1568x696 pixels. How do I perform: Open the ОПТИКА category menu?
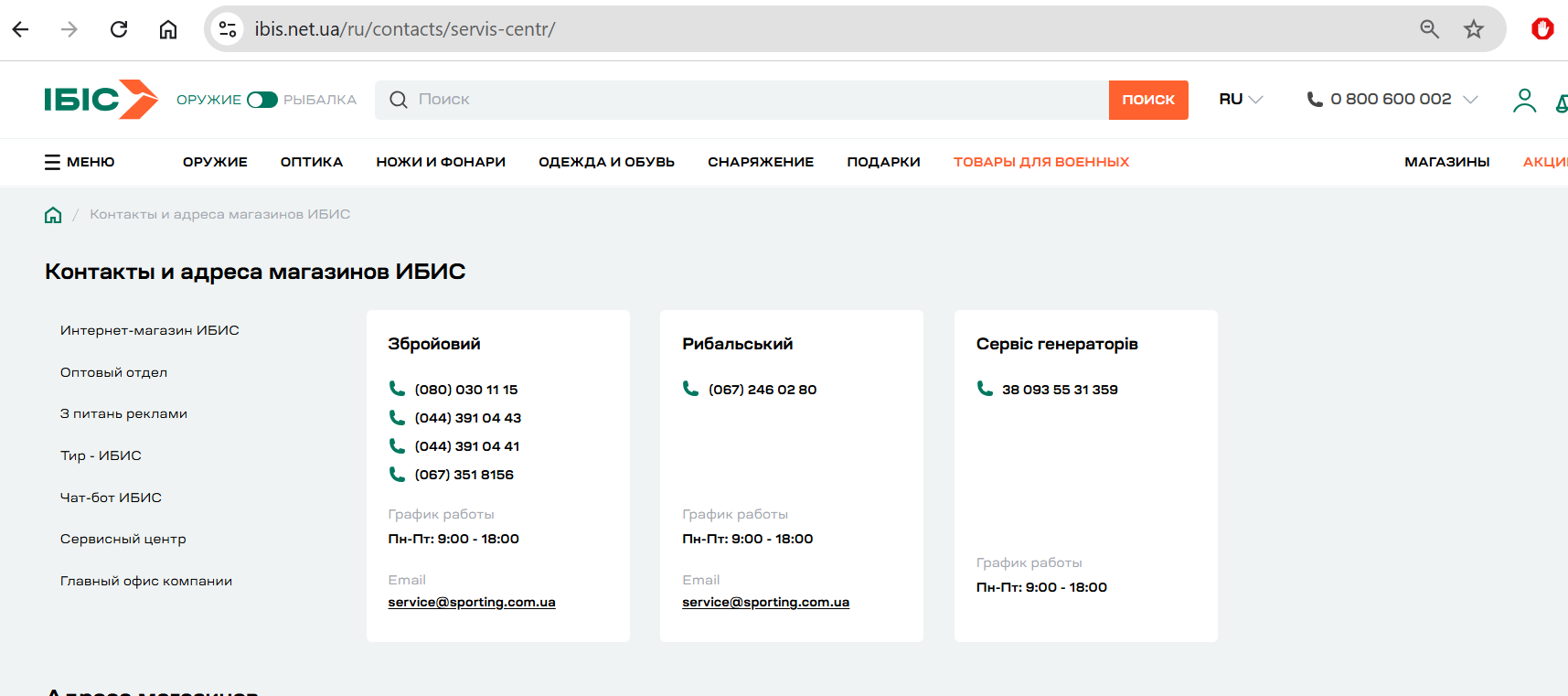[x=312, y=162]
